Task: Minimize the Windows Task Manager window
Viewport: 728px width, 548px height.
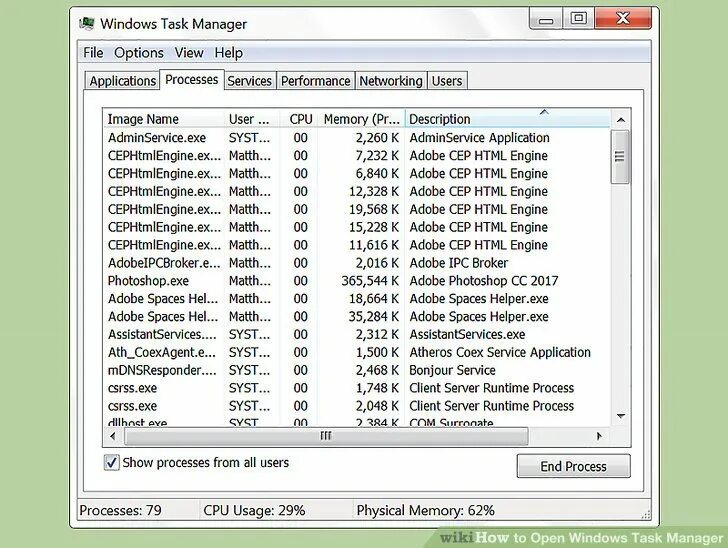Action: pyautogui.click(x=546, y=19)
